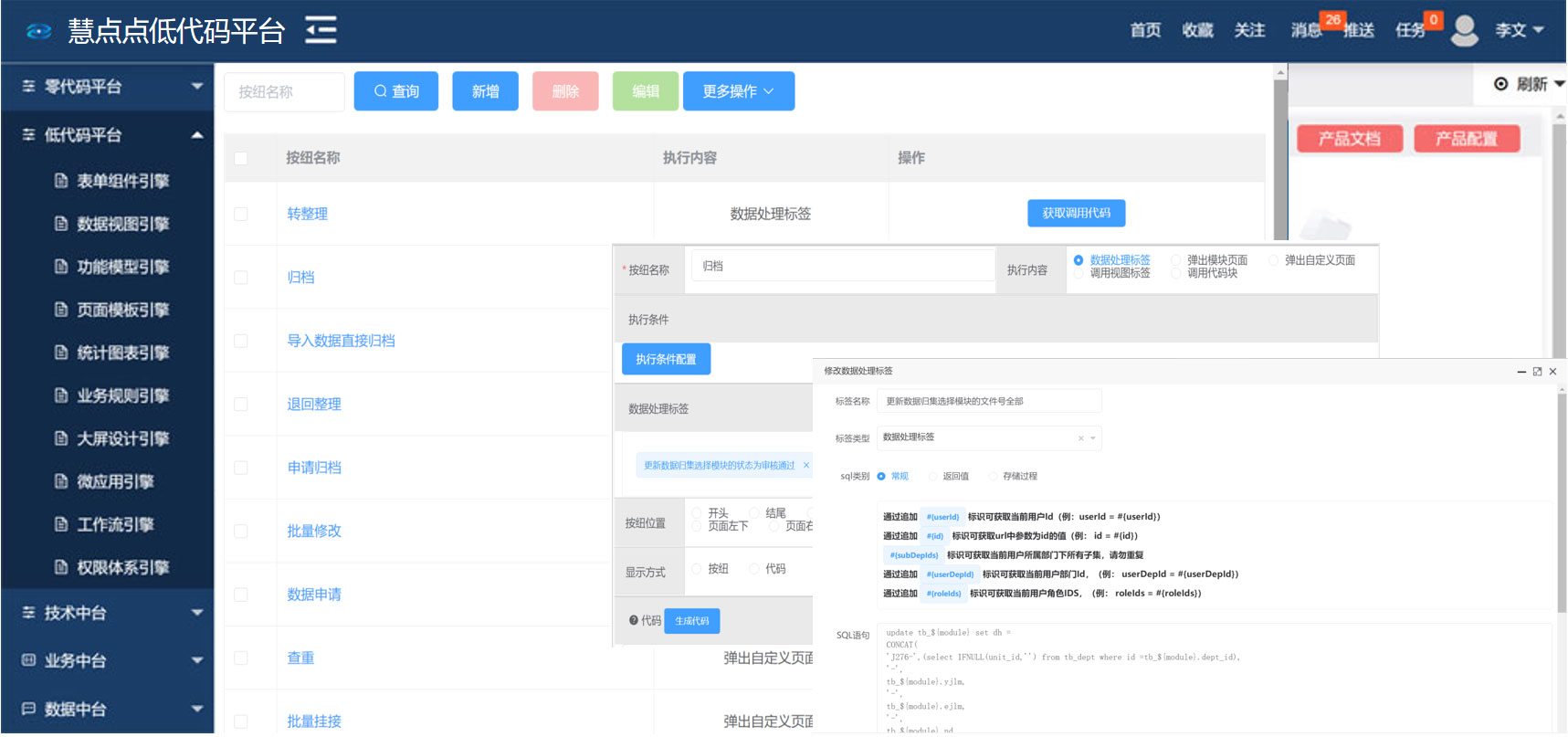1568x737 pixels.
Task: Maximize the 修改数据处理标签 dialog
Action: pos(1537,372)
